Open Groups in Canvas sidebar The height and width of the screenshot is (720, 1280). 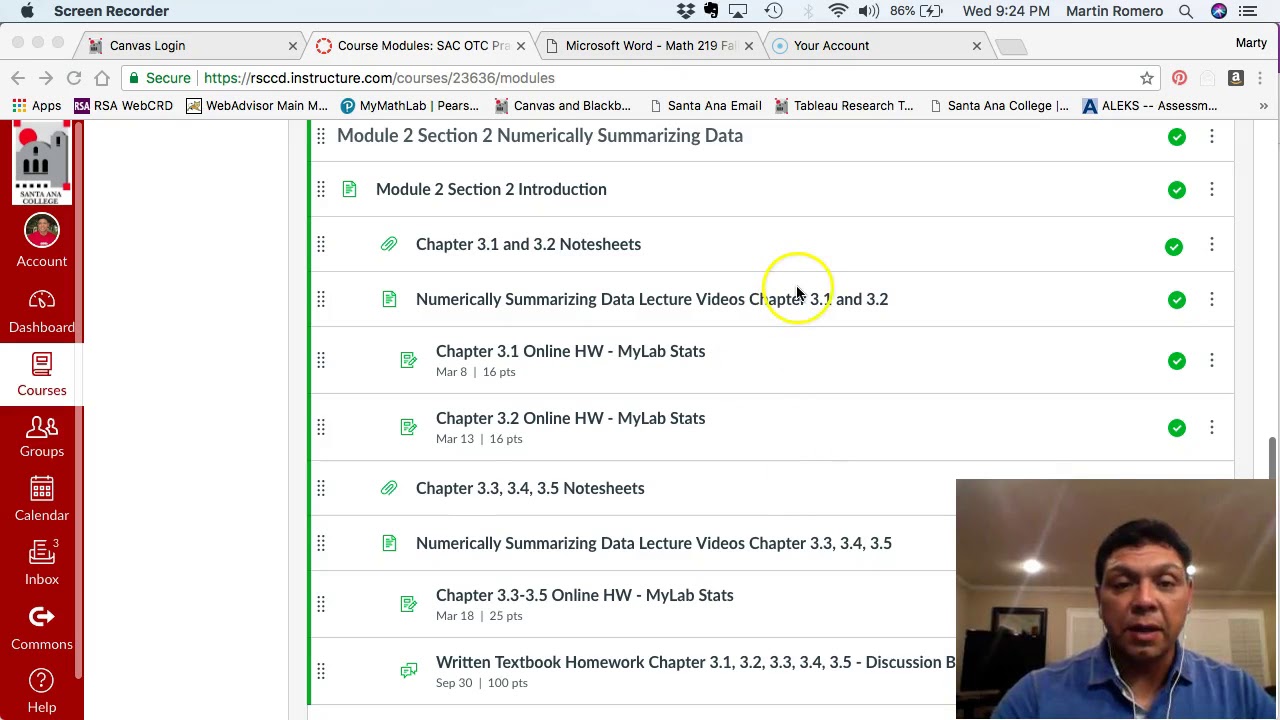[41, 436]
